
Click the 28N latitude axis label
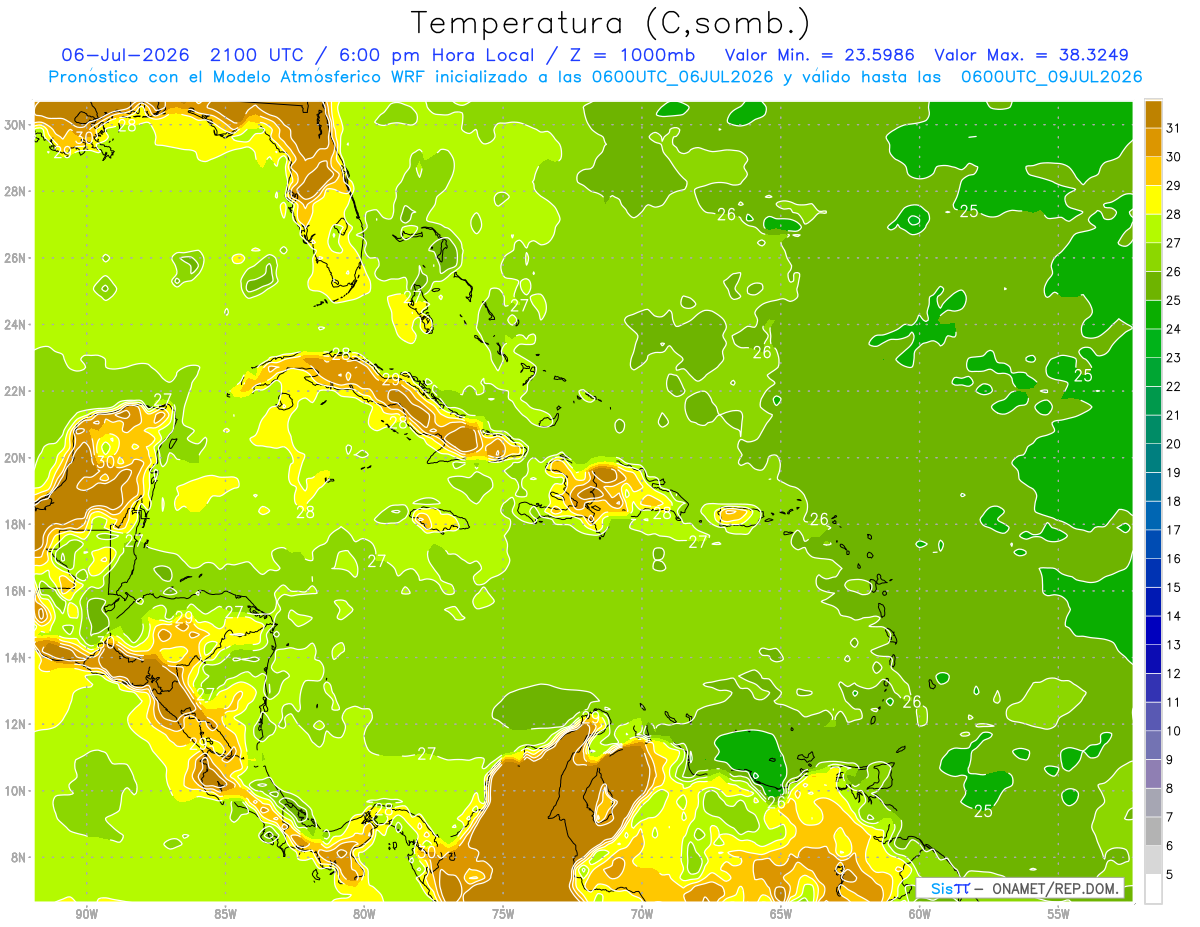coord(14,191)
